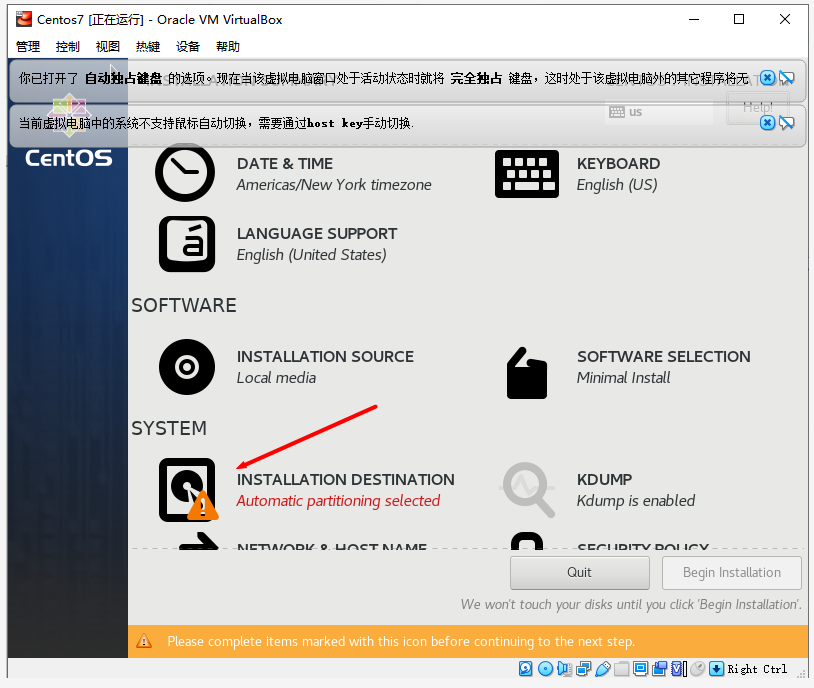Image resolution: width=814 pixels, height=688 pixels.
Task: Click 'English (United States)' language value
Action: tap(311, 255)
